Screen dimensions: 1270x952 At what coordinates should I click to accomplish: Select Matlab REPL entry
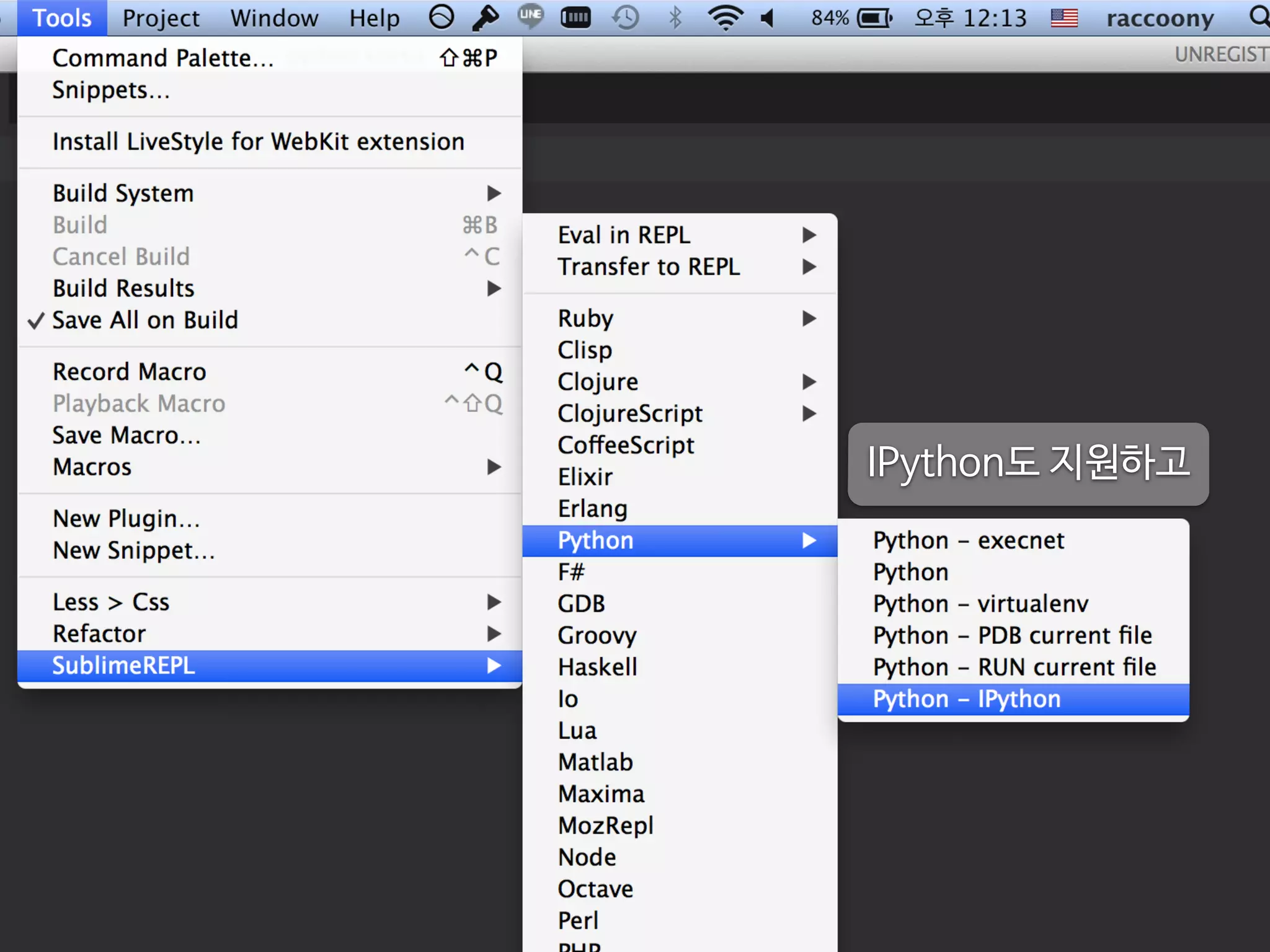(680, 762)
